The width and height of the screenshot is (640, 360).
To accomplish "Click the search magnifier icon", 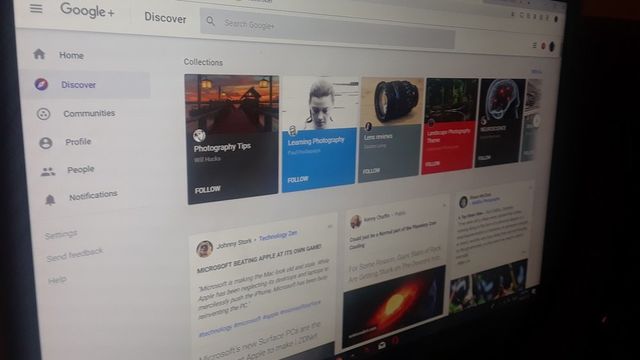I will [x=211, y=21].
